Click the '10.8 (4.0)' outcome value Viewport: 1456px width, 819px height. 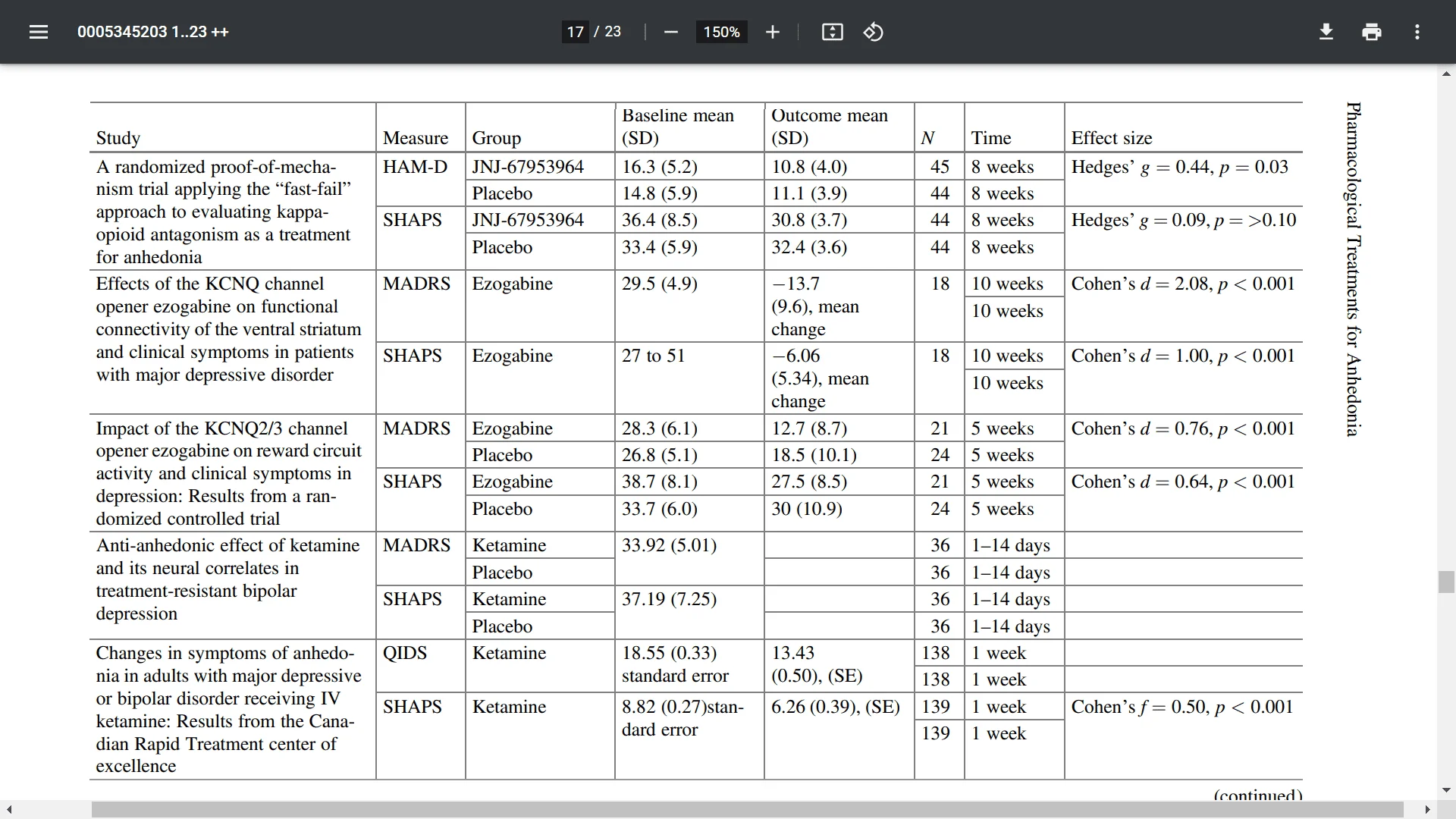tap(809, 167)
